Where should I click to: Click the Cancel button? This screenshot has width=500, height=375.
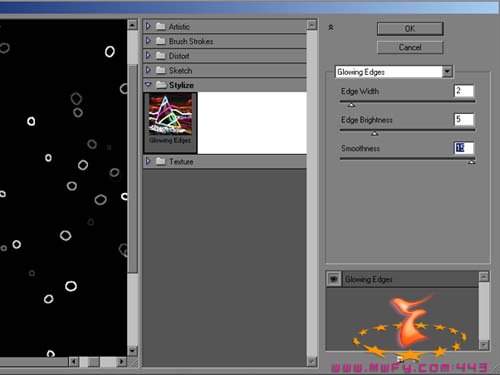tap(410, 47)
